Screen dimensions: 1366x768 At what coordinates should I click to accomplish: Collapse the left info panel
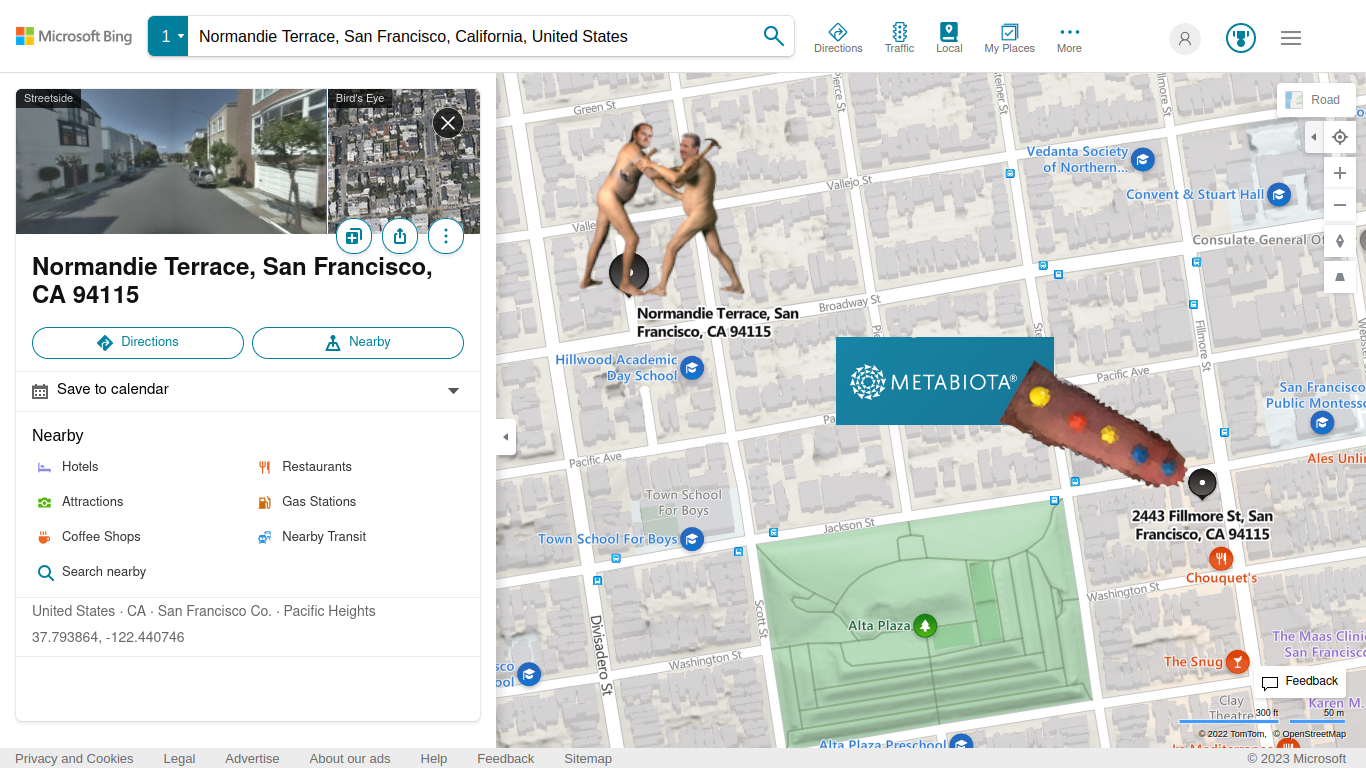point(506,437)
